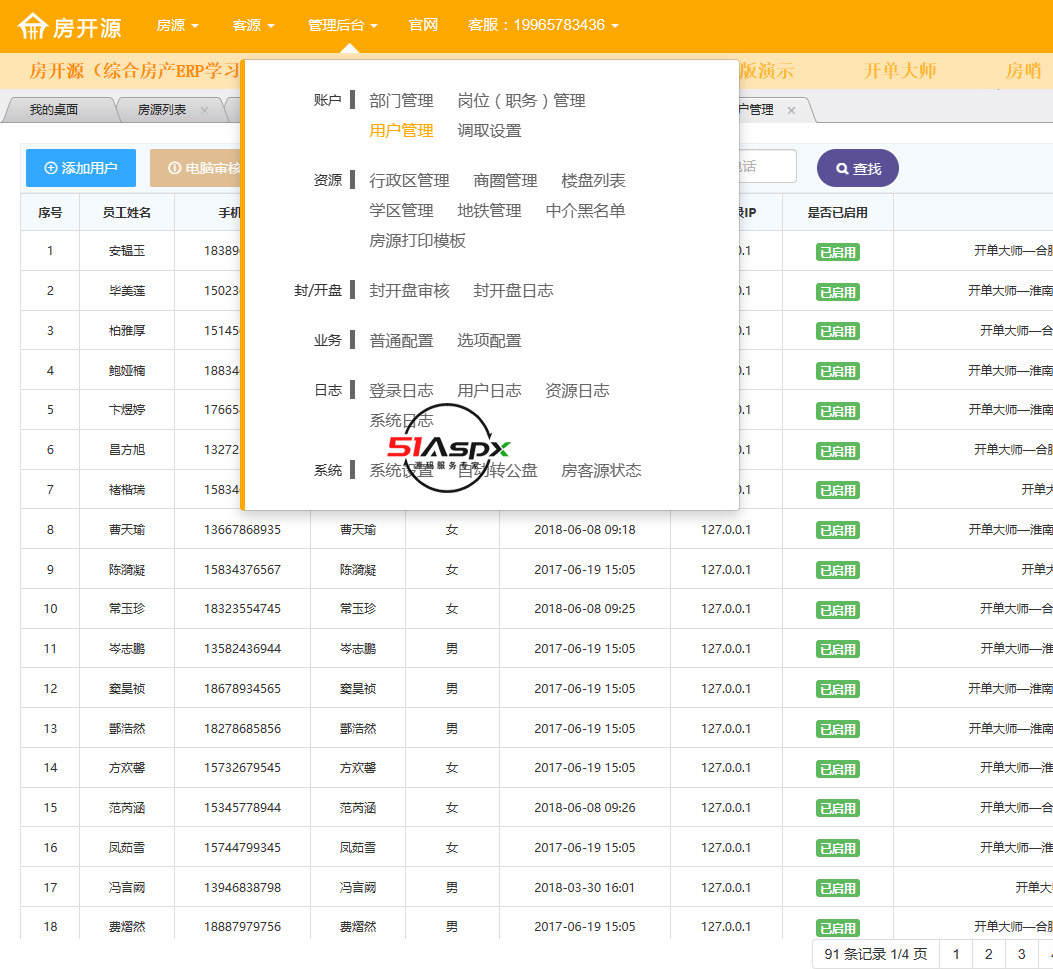
Task: Expand the 客源 dropdown menu
Action: 253,25
